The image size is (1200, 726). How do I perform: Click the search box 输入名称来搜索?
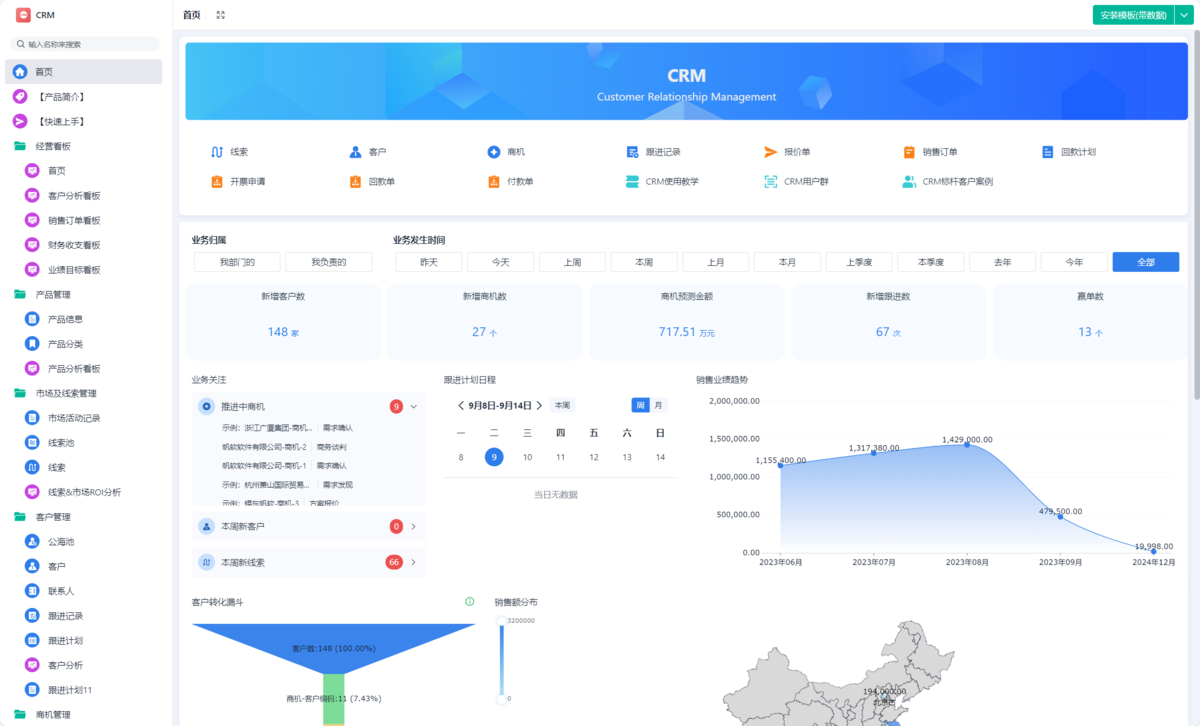(x=86, y=44)
